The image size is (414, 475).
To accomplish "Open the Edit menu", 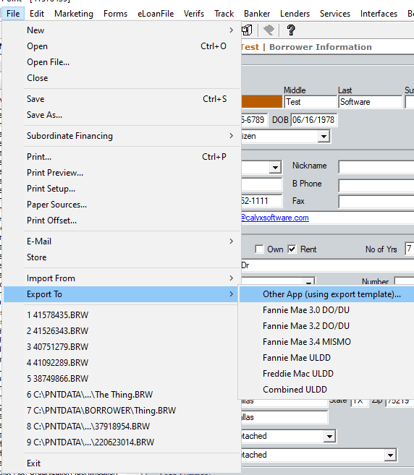I will [37, 14].
